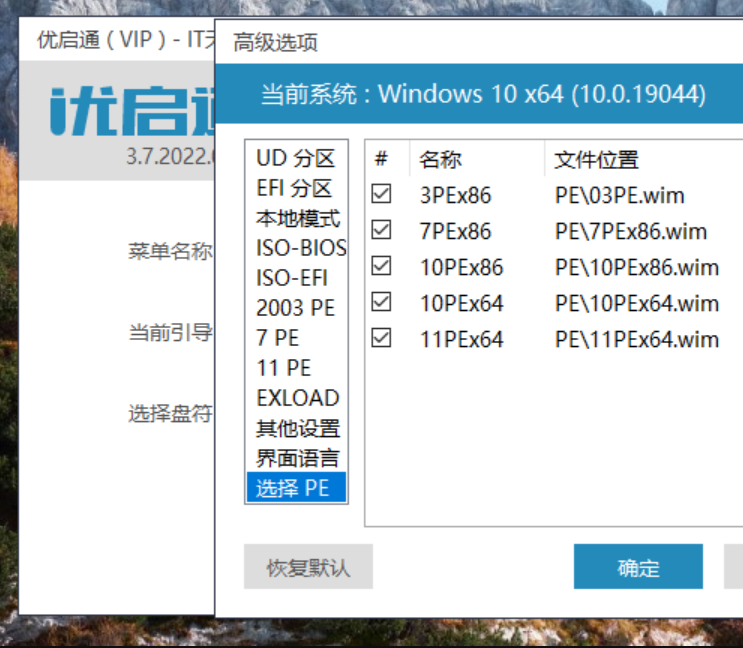The width and height of the screenshot is (743, 648).
Task: Select the highlighted 选择 PE item
Action: coord(296,487)
